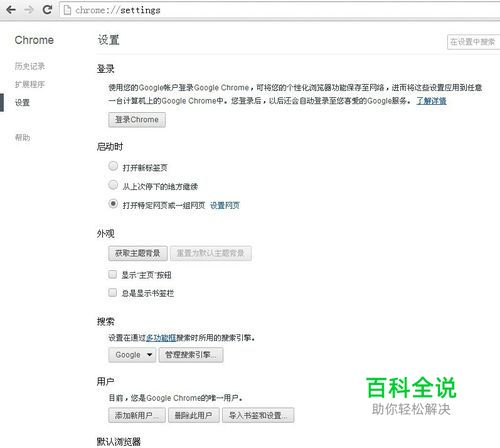Select 设置 in the sidebar
This screenshot has width=500, height=448.
[22, 102]
